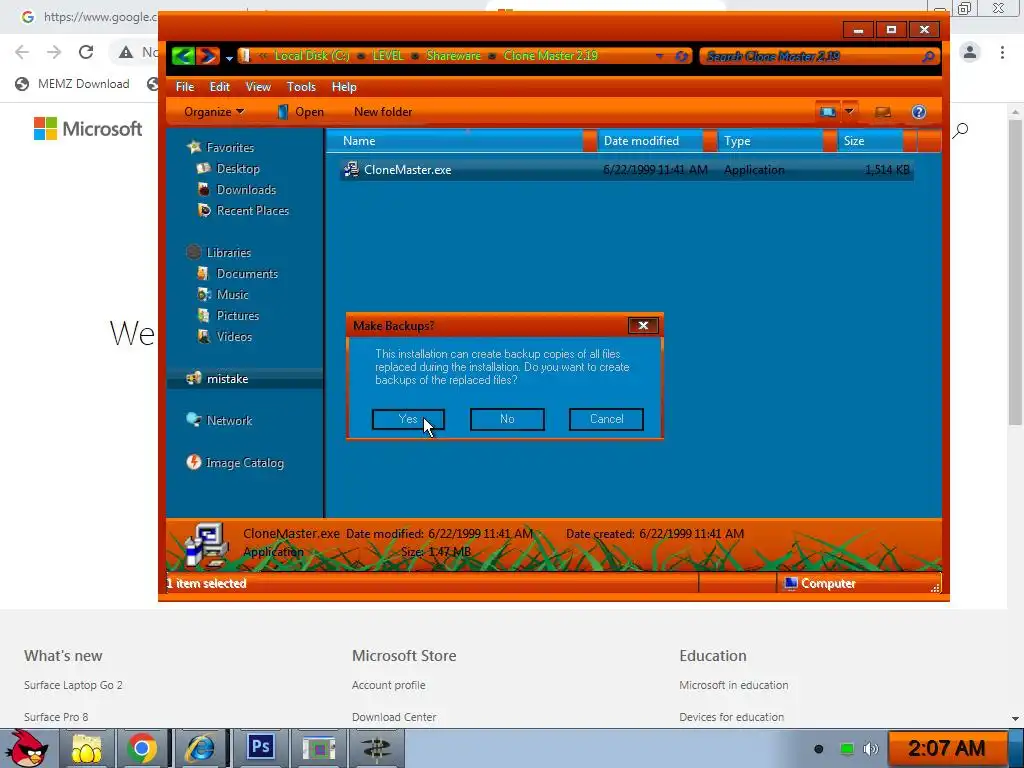Click the address bar refresh icon
Image resolution: width=1024 pixels, height=768 pixels.
[681, 56]
